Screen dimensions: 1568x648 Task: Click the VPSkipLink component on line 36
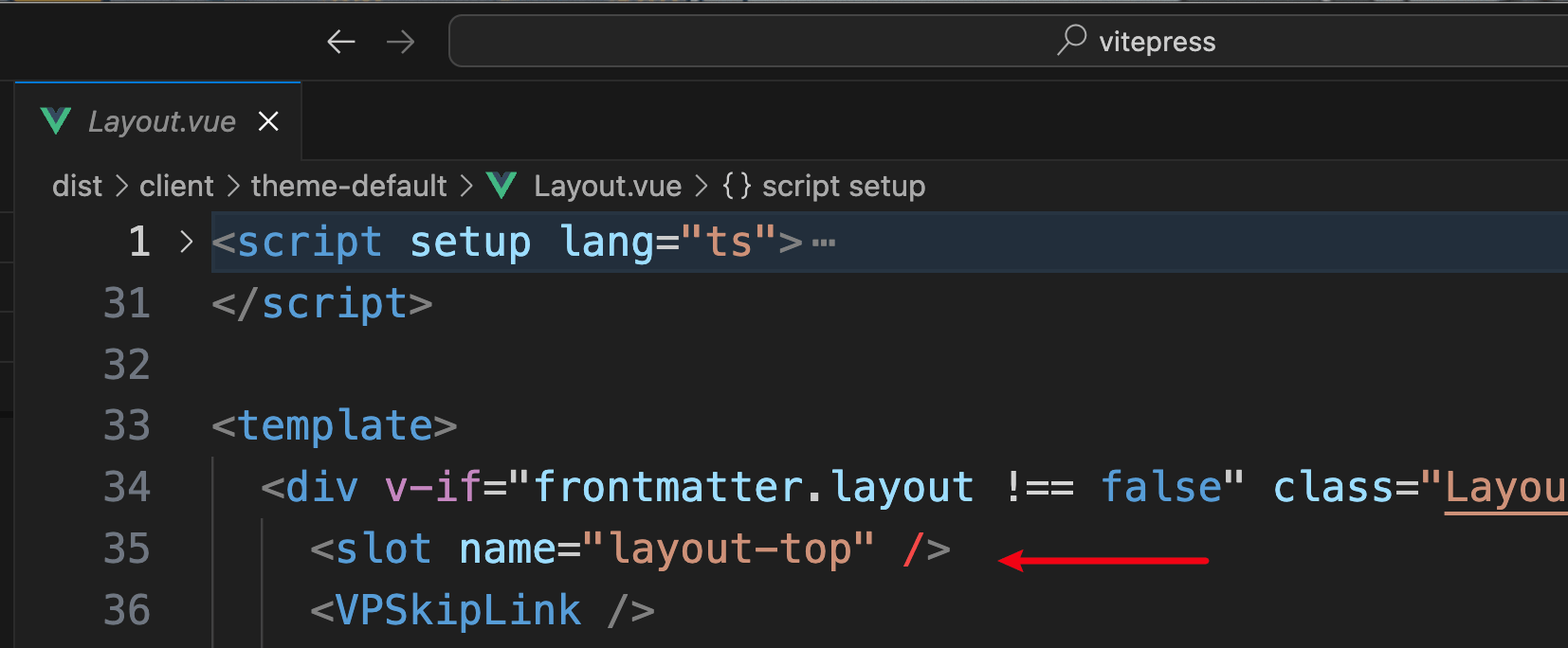click(x=458, y=610)
